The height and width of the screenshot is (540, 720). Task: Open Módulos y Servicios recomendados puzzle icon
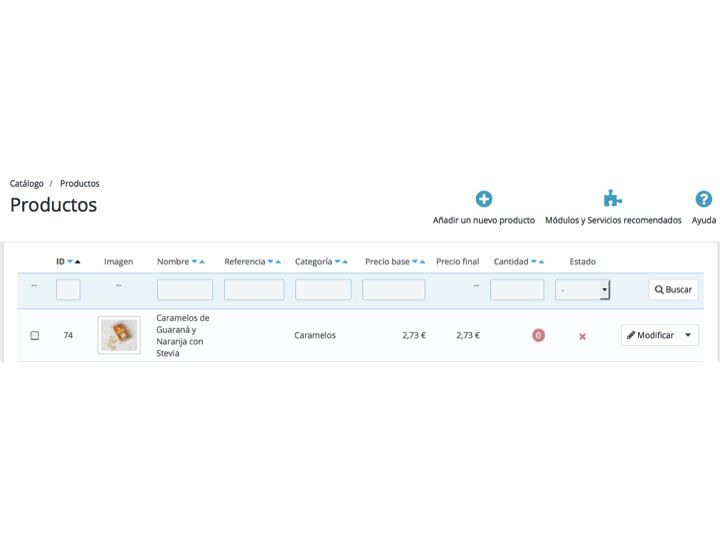click(x=612, y=198)
